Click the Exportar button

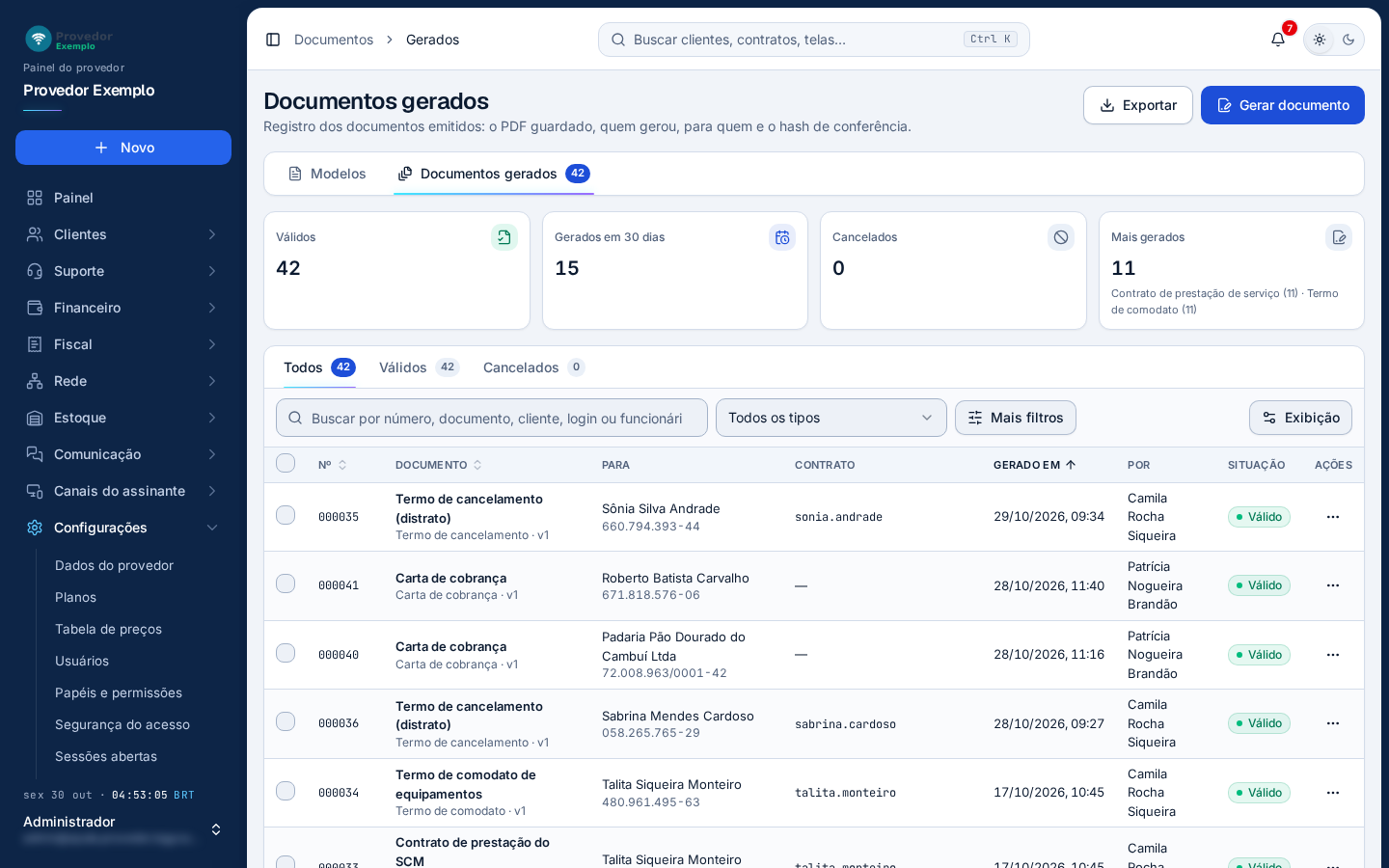[1138, 105]
